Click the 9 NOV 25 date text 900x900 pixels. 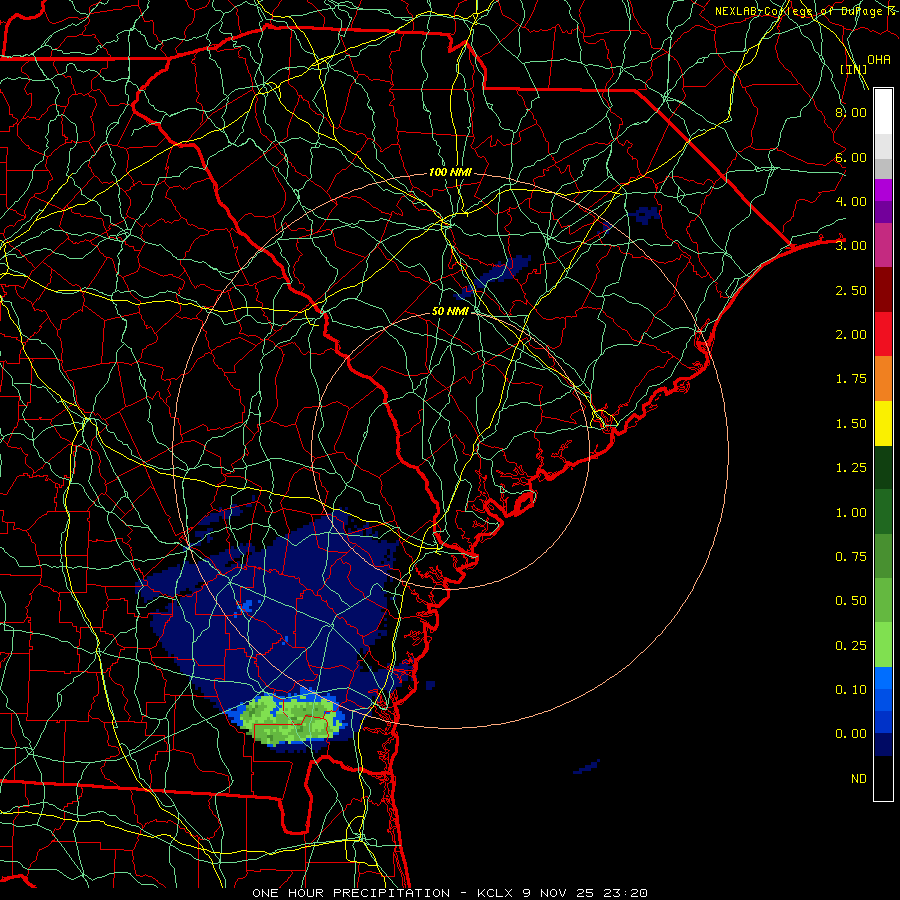tap(557, 893)
